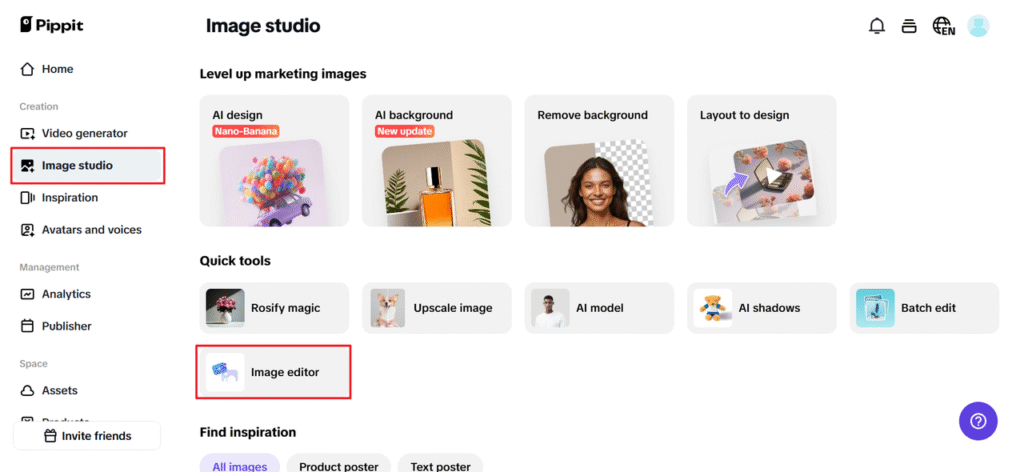Screen dimensions: 1024x472
Task: Go to Home in sidebar
Action: 57,69
